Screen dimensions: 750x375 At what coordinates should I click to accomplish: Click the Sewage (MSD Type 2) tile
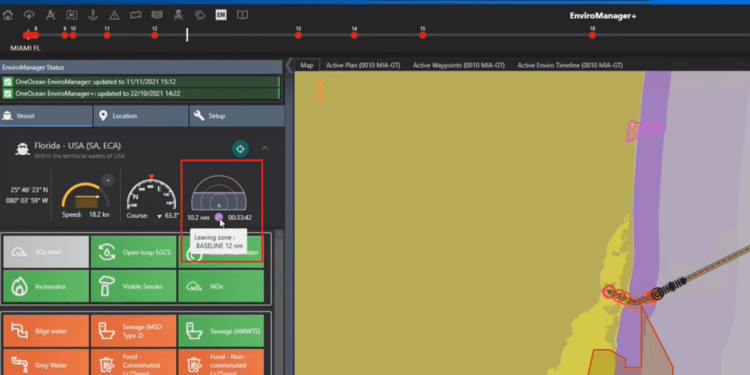133,331
